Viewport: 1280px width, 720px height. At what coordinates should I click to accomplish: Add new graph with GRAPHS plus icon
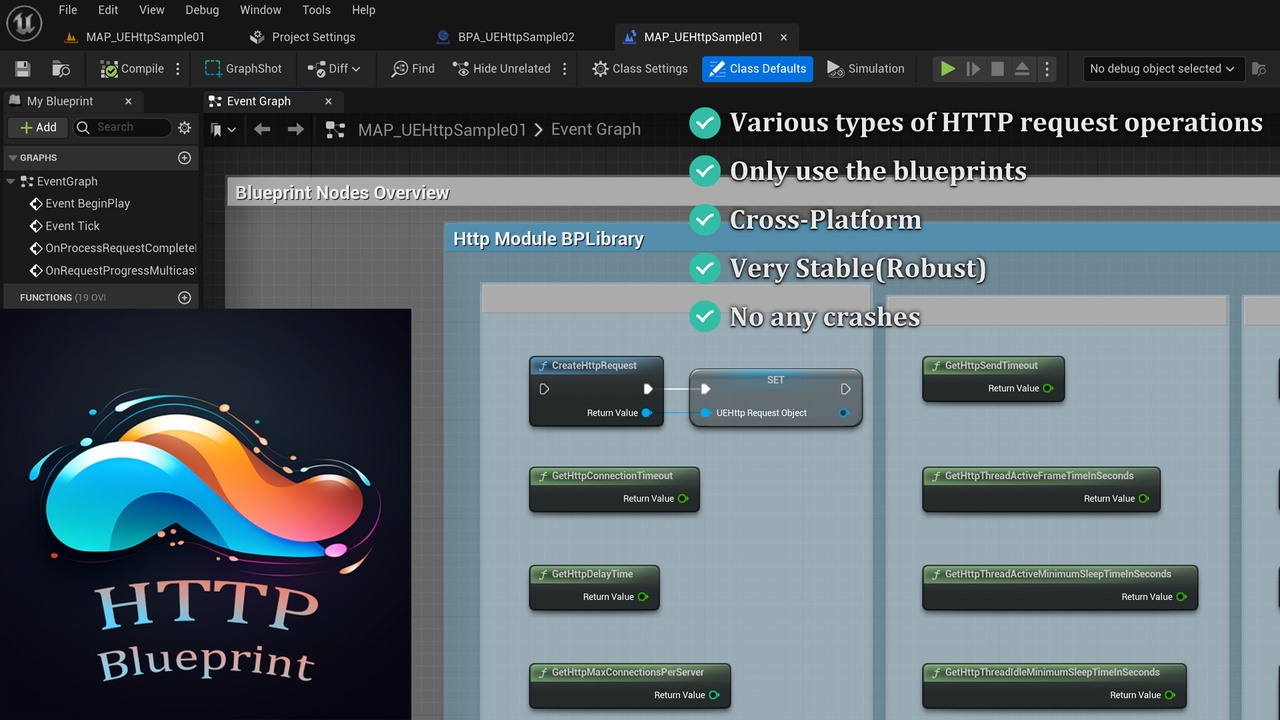point(184,158)
